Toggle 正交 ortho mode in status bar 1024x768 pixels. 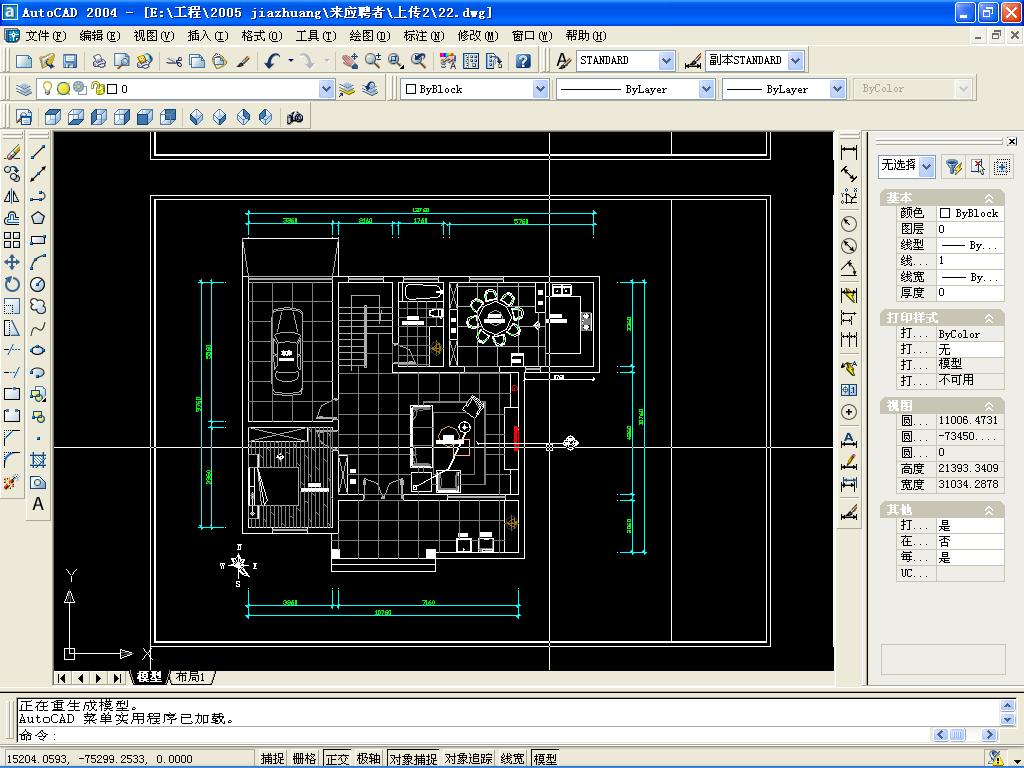click(337, 758)
